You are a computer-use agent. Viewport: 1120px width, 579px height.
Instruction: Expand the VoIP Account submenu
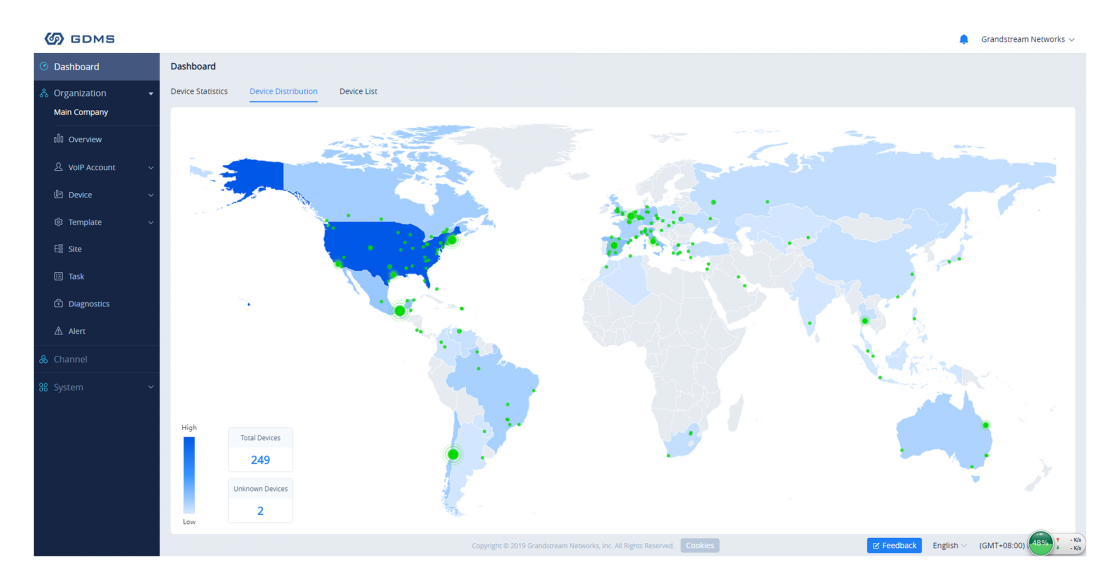[x=151, y=168]
